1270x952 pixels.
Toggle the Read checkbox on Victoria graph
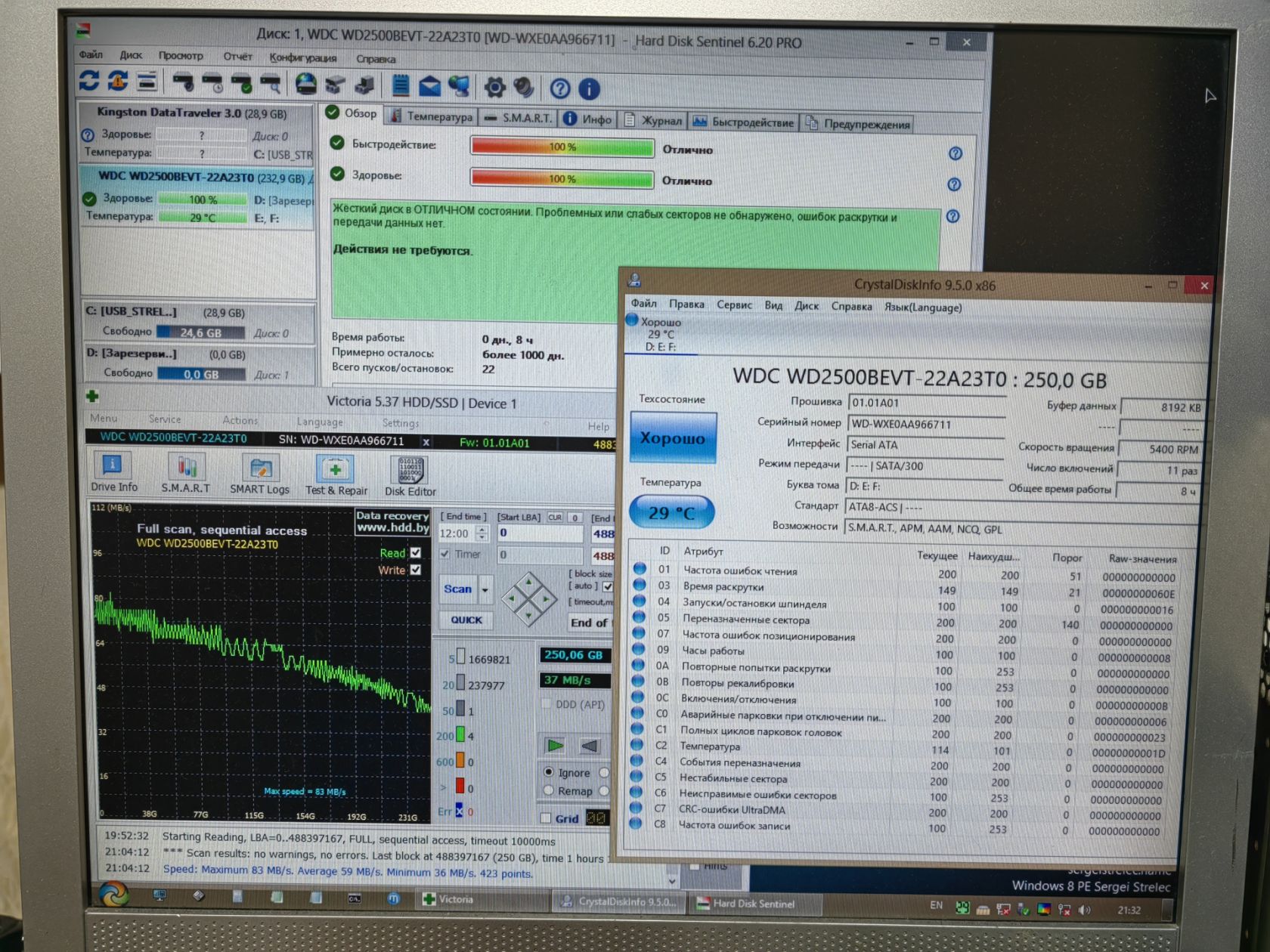tap(415, 553)
